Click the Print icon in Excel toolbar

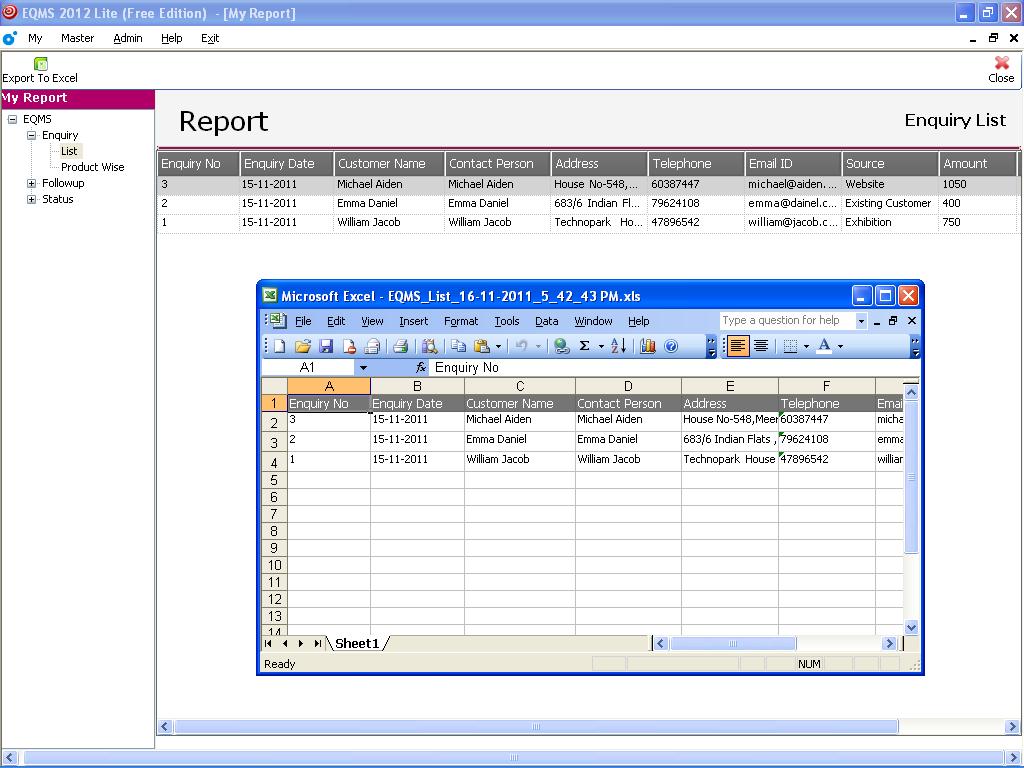(x=400, y=346)
